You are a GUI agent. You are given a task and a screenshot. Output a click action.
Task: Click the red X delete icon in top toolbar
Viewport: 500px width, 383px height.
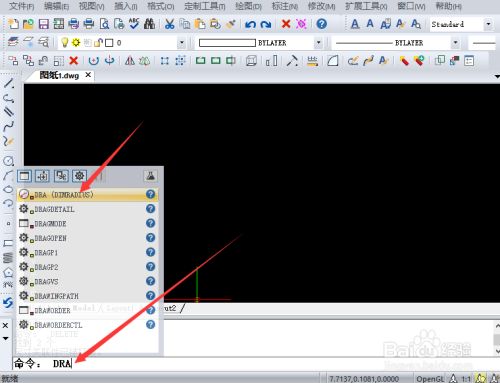pyautogui.click(x=286, y=24)
